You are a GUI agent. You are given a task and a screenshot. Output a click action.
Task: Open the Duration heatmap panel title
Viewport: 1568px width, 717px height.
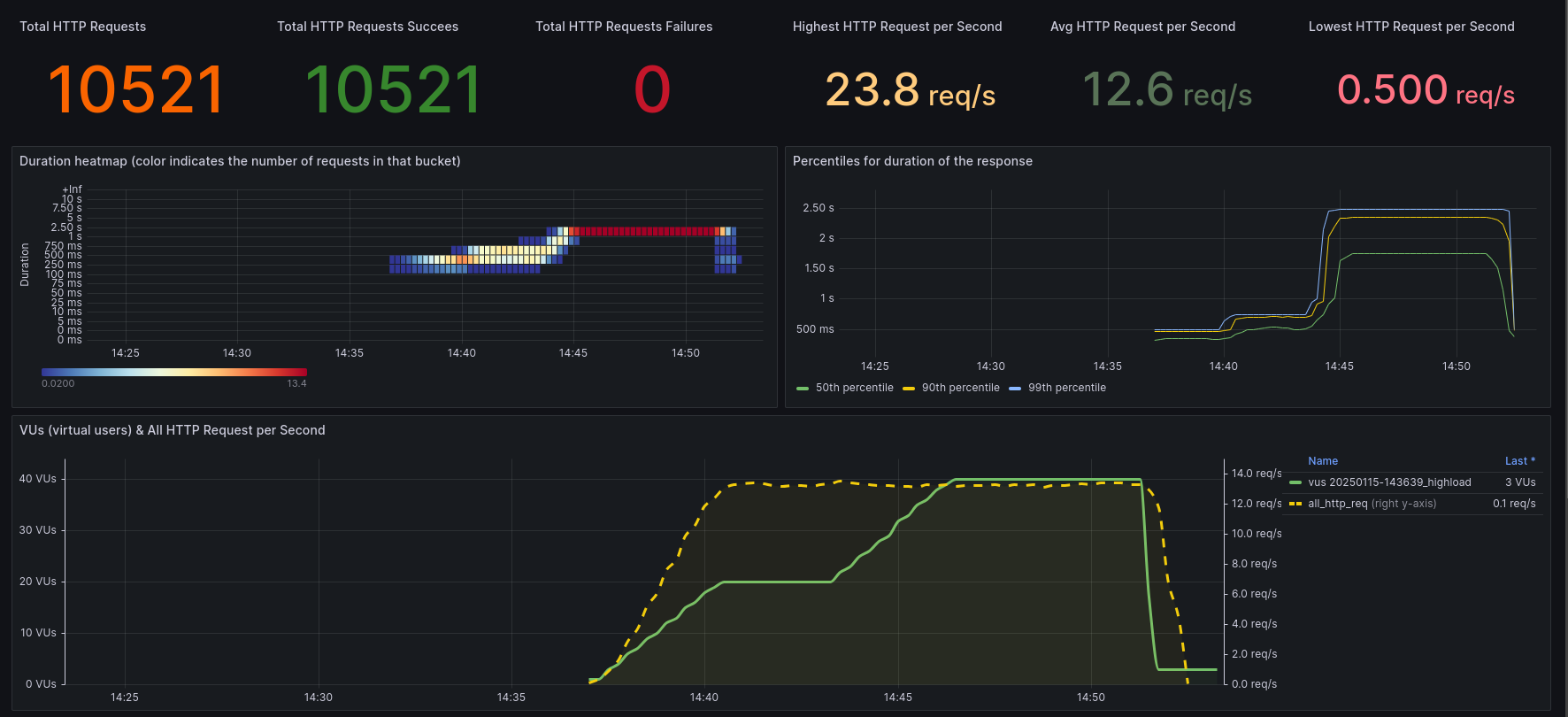click(240, 161)
